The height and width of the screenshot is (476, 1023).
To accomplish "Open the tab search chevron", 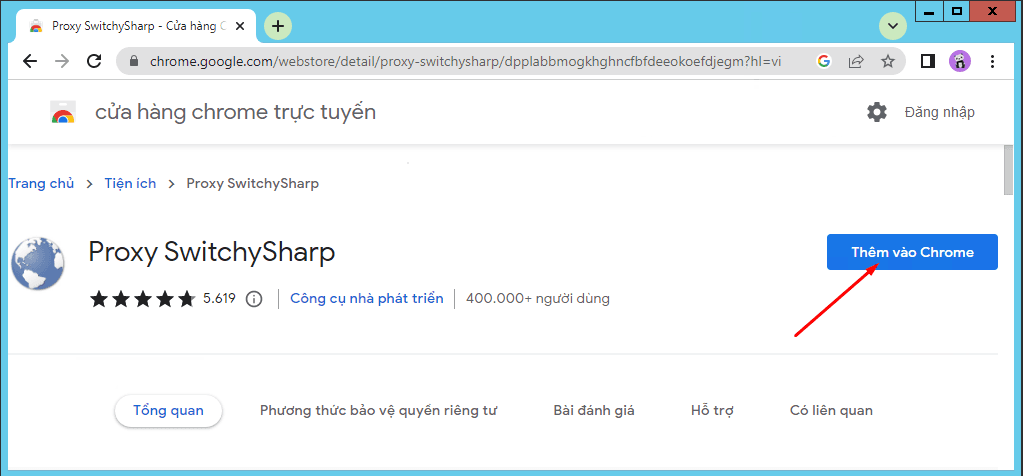I will [x=893, y=26].
